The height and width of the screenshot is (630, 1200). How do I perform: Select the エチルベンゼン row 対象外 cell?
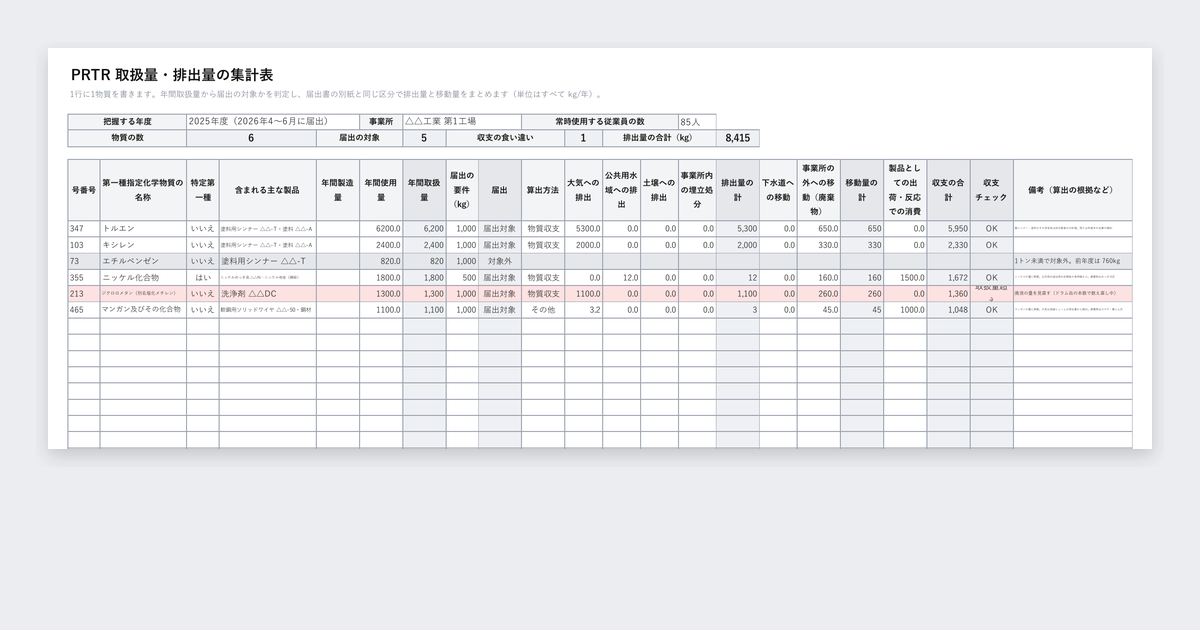coord(499,261)
